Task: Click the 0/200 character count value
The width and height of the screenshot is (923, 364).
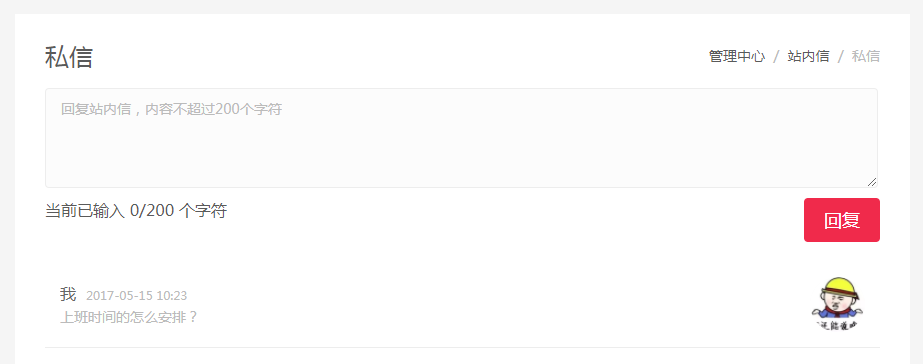Action: click(152, 211)
